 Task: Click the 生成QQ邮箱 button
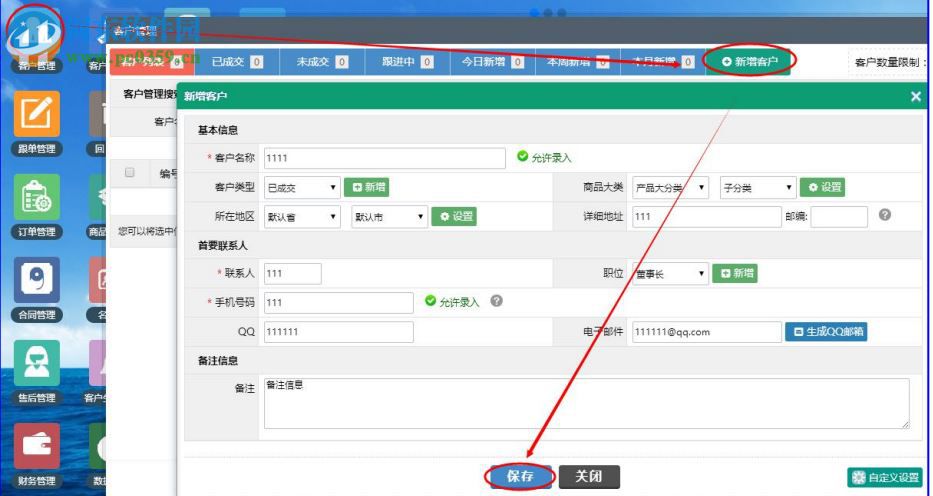coord(826,331)
